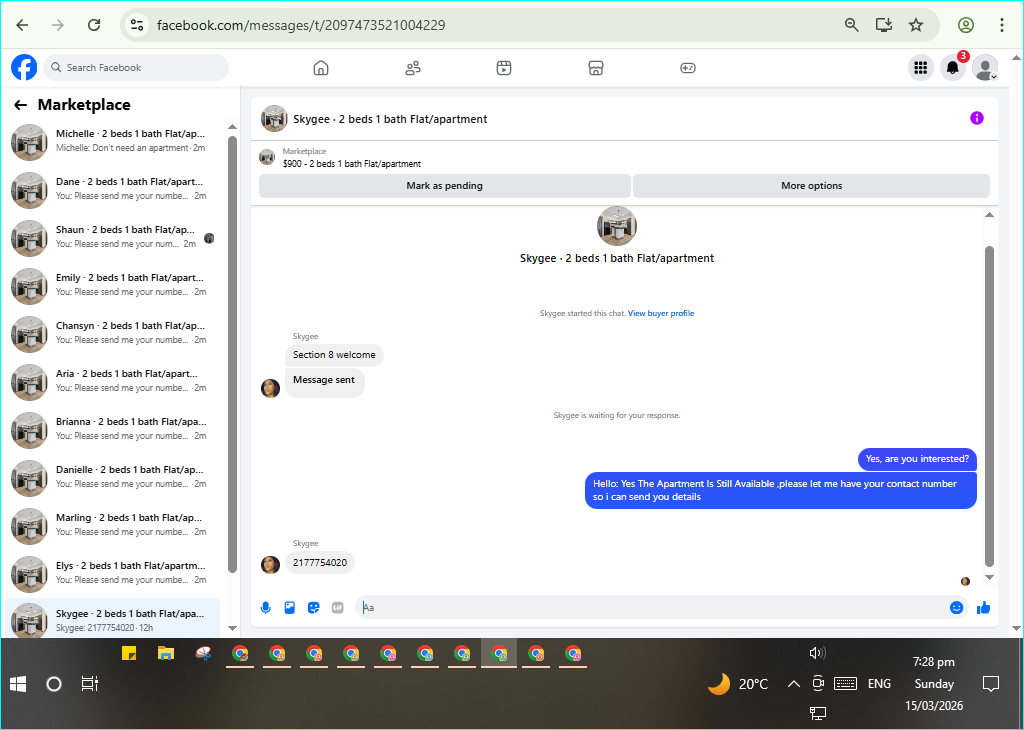Click chat scrollbar down arrow
Image resolution: width=1024 pixels, height=730 pixels.
point(989,577)
